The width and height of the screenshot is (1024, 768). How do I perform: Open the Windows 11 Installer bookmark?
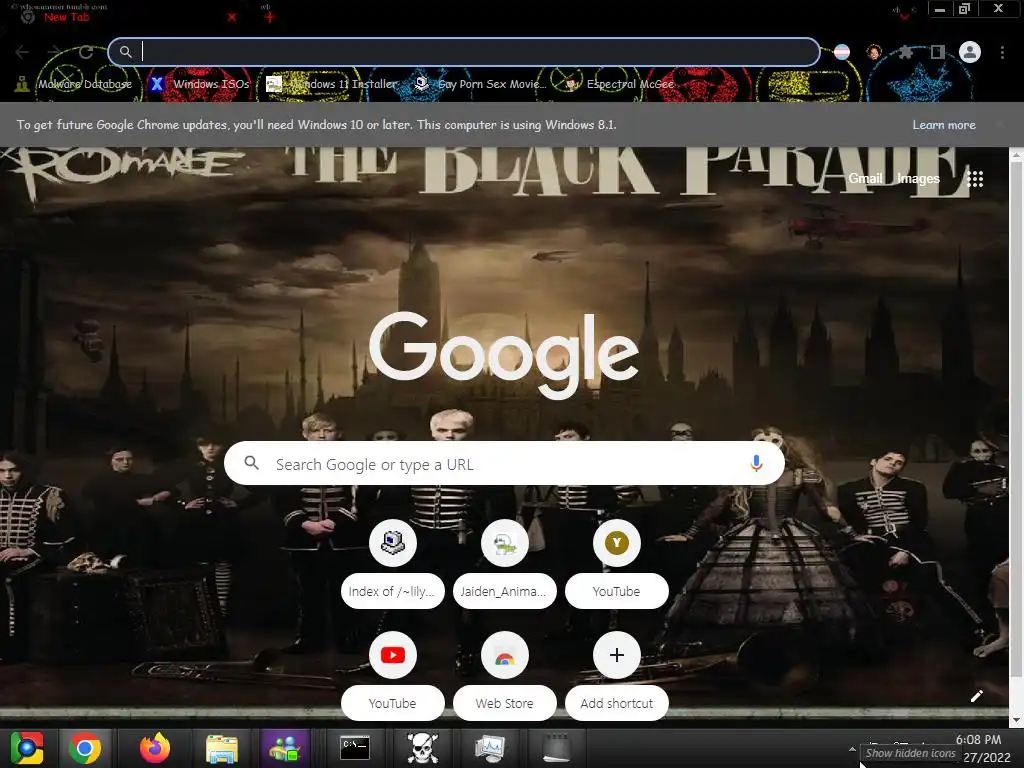(x=332, y=84)
